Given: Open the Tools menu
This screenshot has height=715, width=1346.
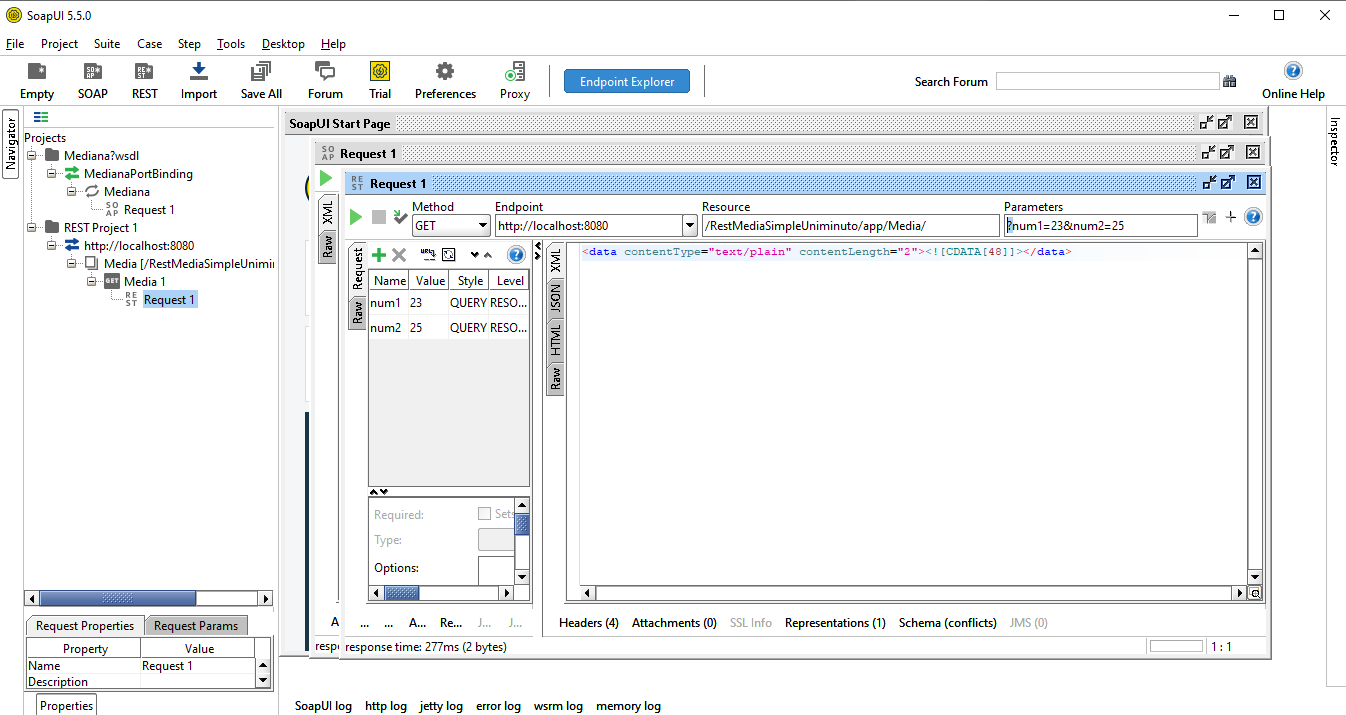Looking at the screenshot, I should [x=231, y=44].
